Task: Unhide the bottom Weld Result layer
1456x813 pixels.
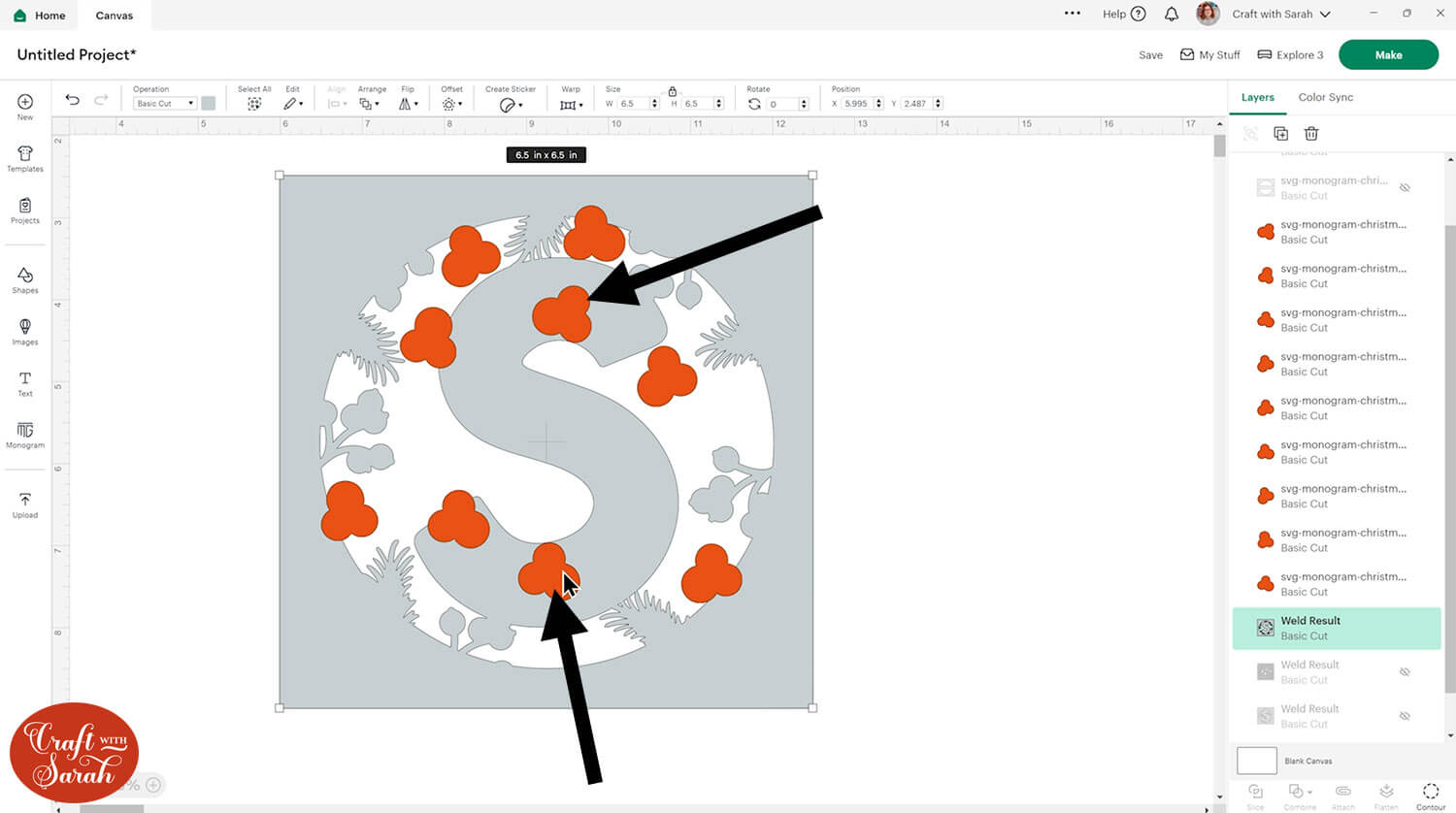Action: point(1405,716)
